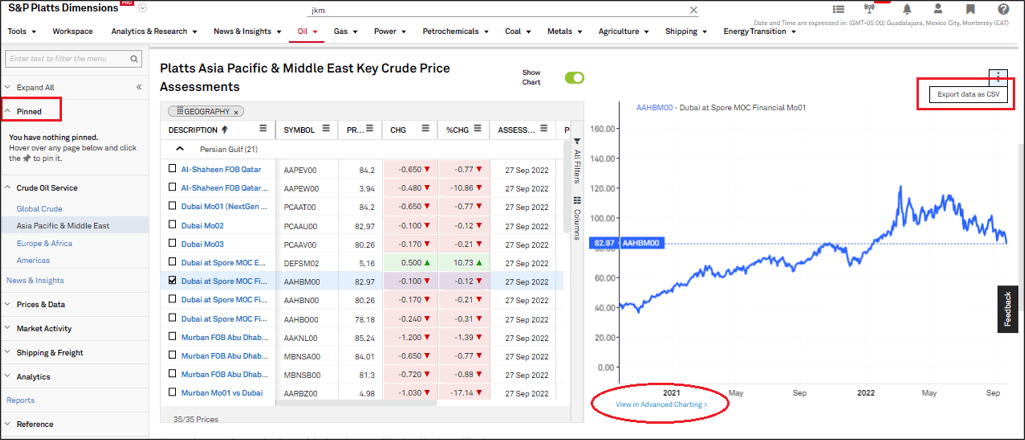This screenshot has width=1025, height=440.
Task: Check the Dubai Mo01 (NextGen row checkbox
Action: click(172, 206)
